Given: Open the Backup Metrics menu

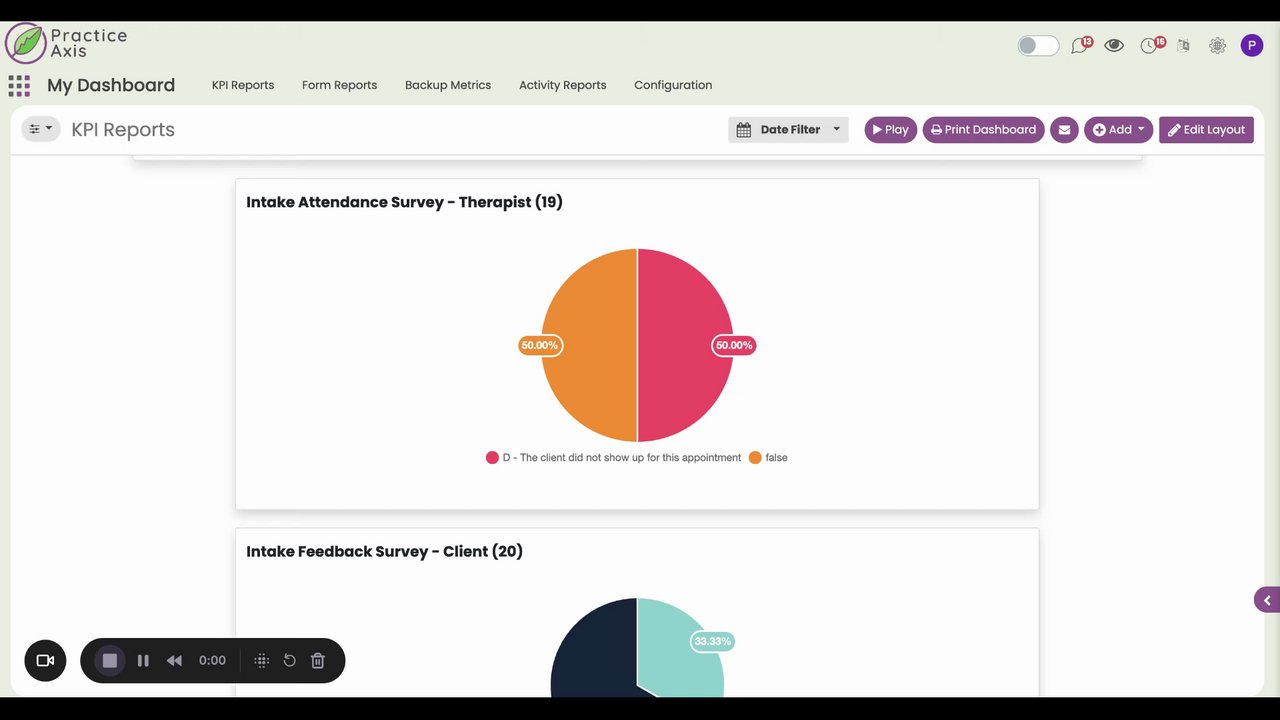Looking at the screenshot, I should [x=448, y=85].
